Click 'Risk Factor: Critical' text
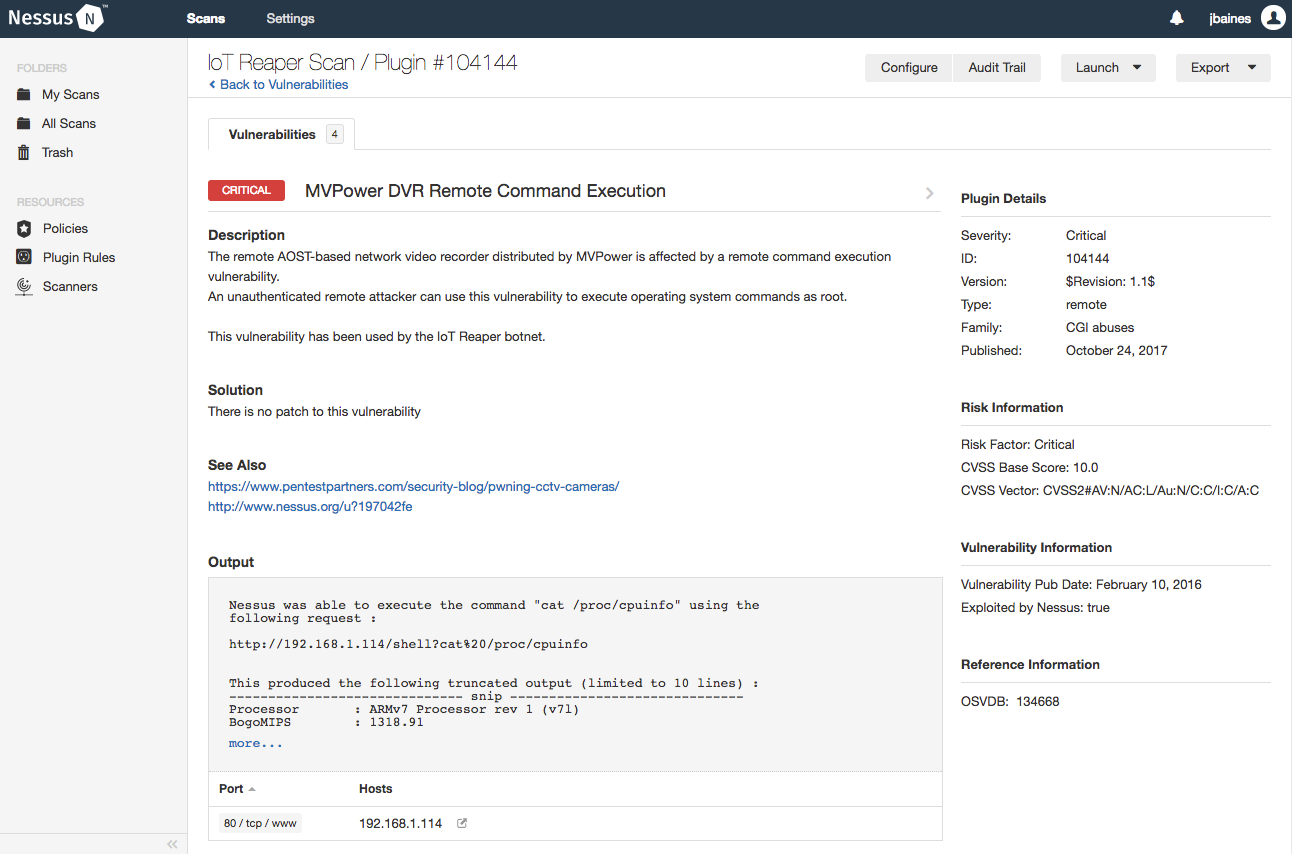This screenshot has width=1292, height=854. (x=1018, y=444)
